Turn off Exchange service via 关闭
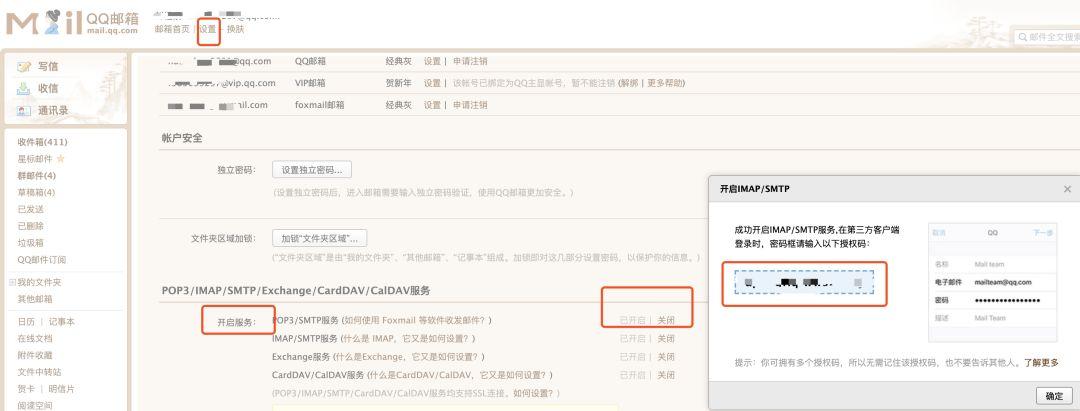 [x=665, y=357]
